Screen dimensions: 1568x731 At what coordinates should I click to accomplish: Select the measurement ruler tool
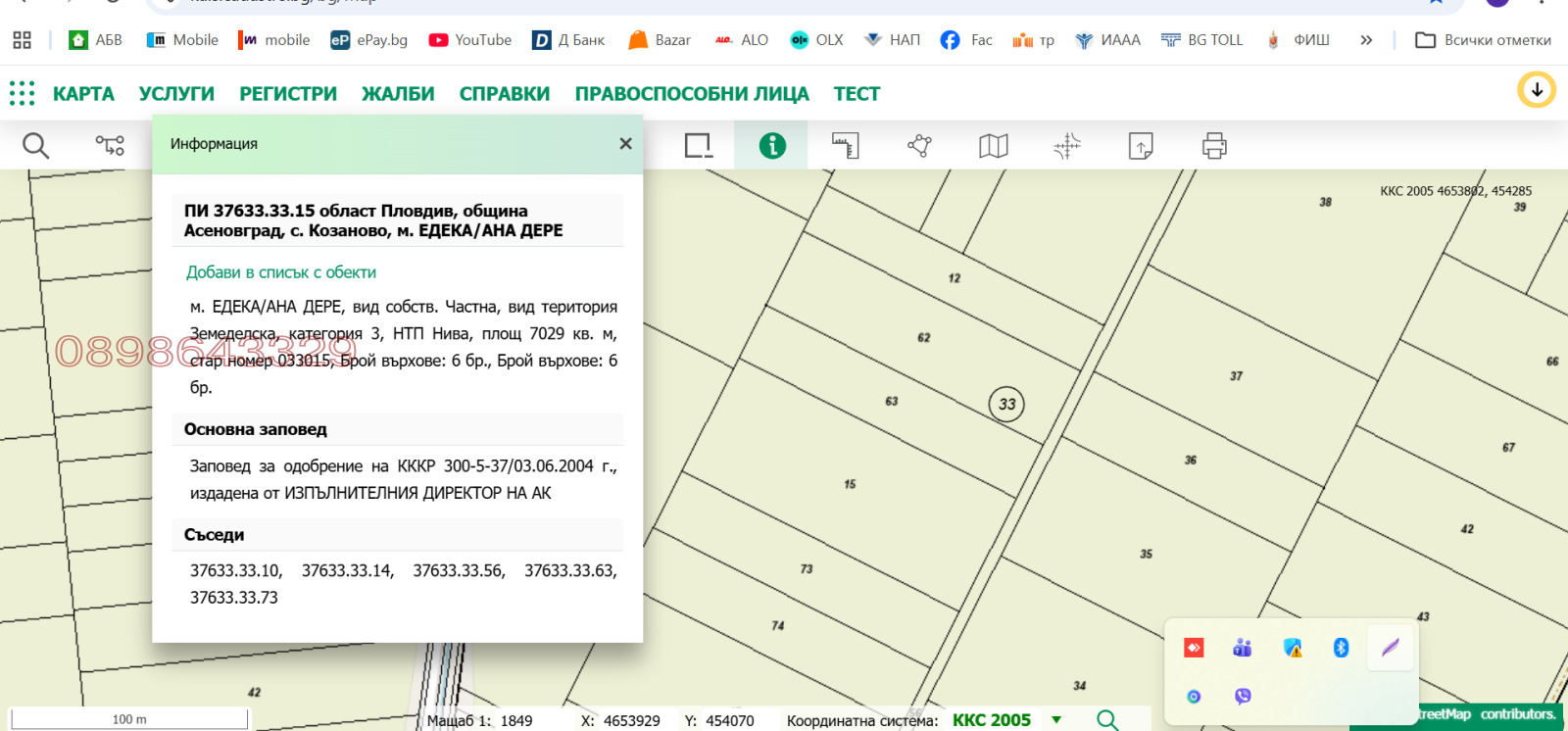click(x=846, y=146)
